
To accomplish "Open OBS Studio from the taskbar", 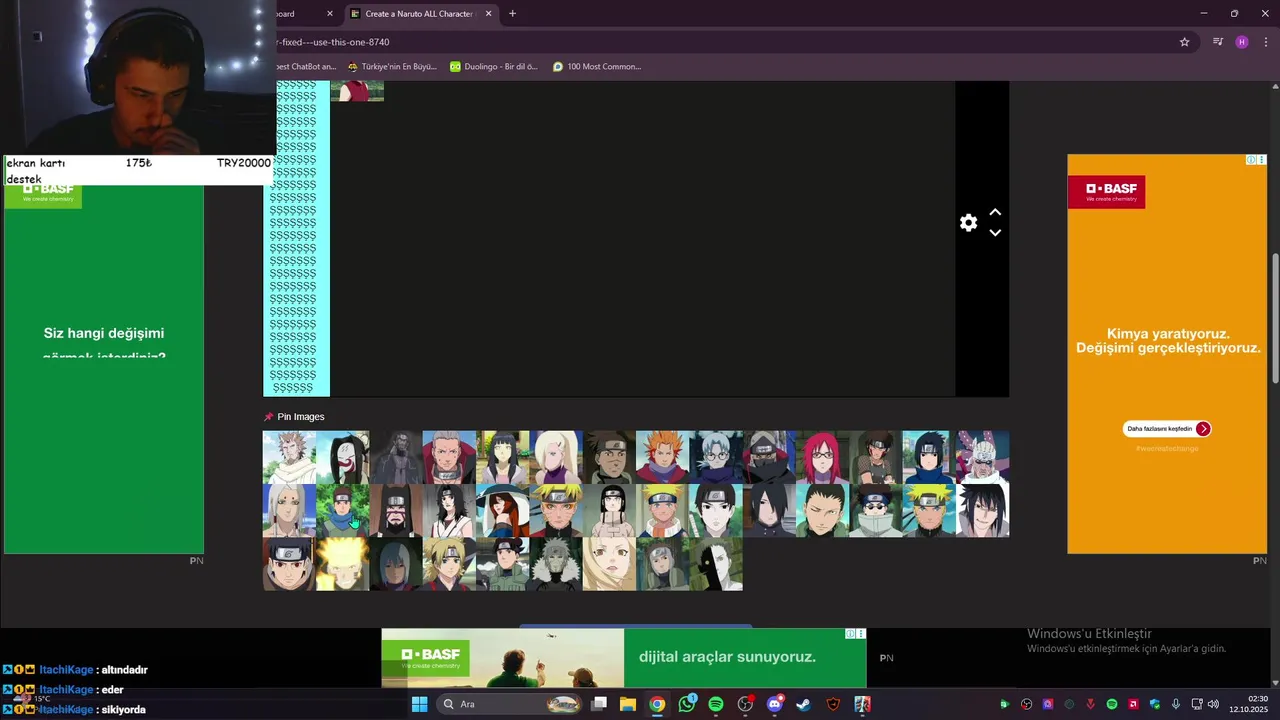I will click(x=745, y=704).
